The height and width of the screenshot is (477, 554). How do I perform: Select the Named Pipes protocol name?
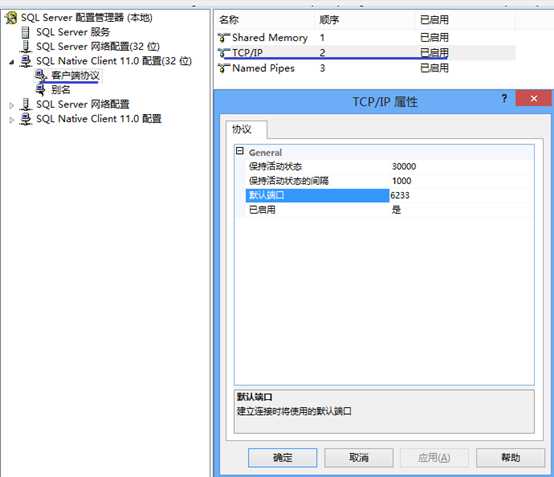[x=263, y=68]
